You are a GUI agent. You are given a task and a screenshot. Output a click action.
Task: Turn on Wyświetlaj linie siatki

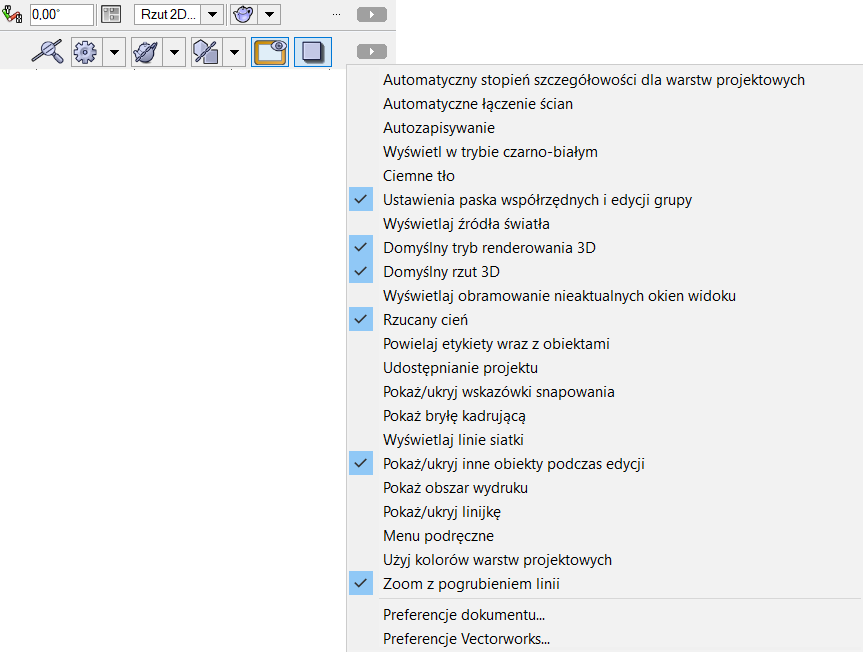[603, 440]
